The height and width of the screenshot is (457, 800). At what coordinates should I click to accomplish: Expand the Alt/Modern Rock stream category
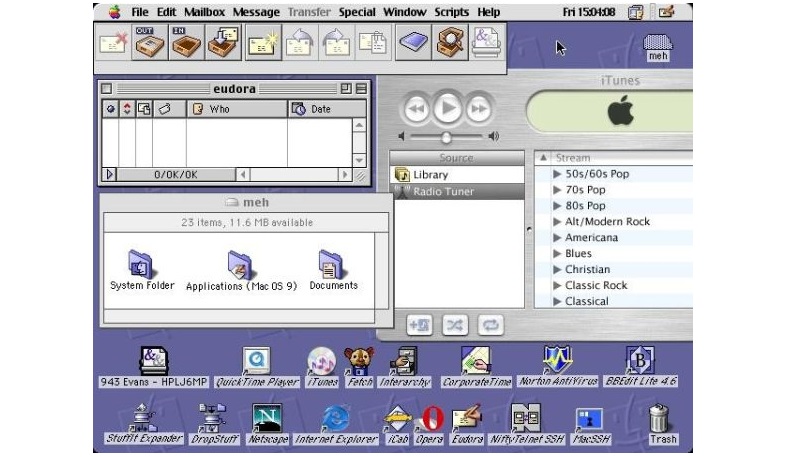coord(557,222)
